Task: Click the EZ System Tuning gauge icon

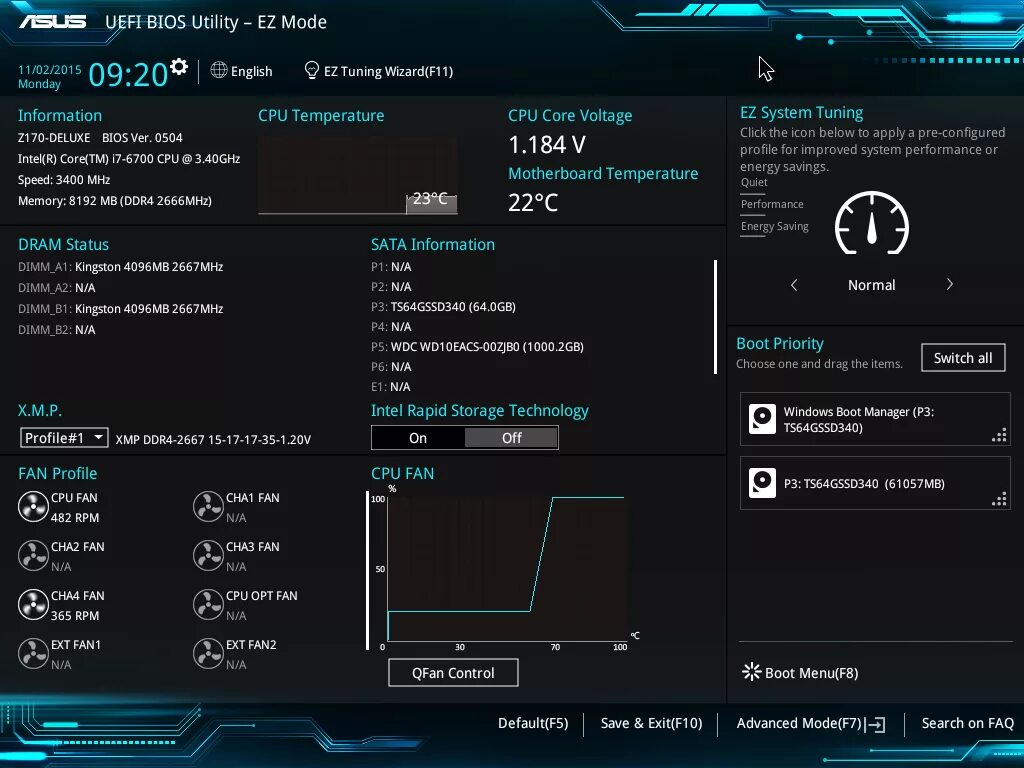Action: (872, 223)
